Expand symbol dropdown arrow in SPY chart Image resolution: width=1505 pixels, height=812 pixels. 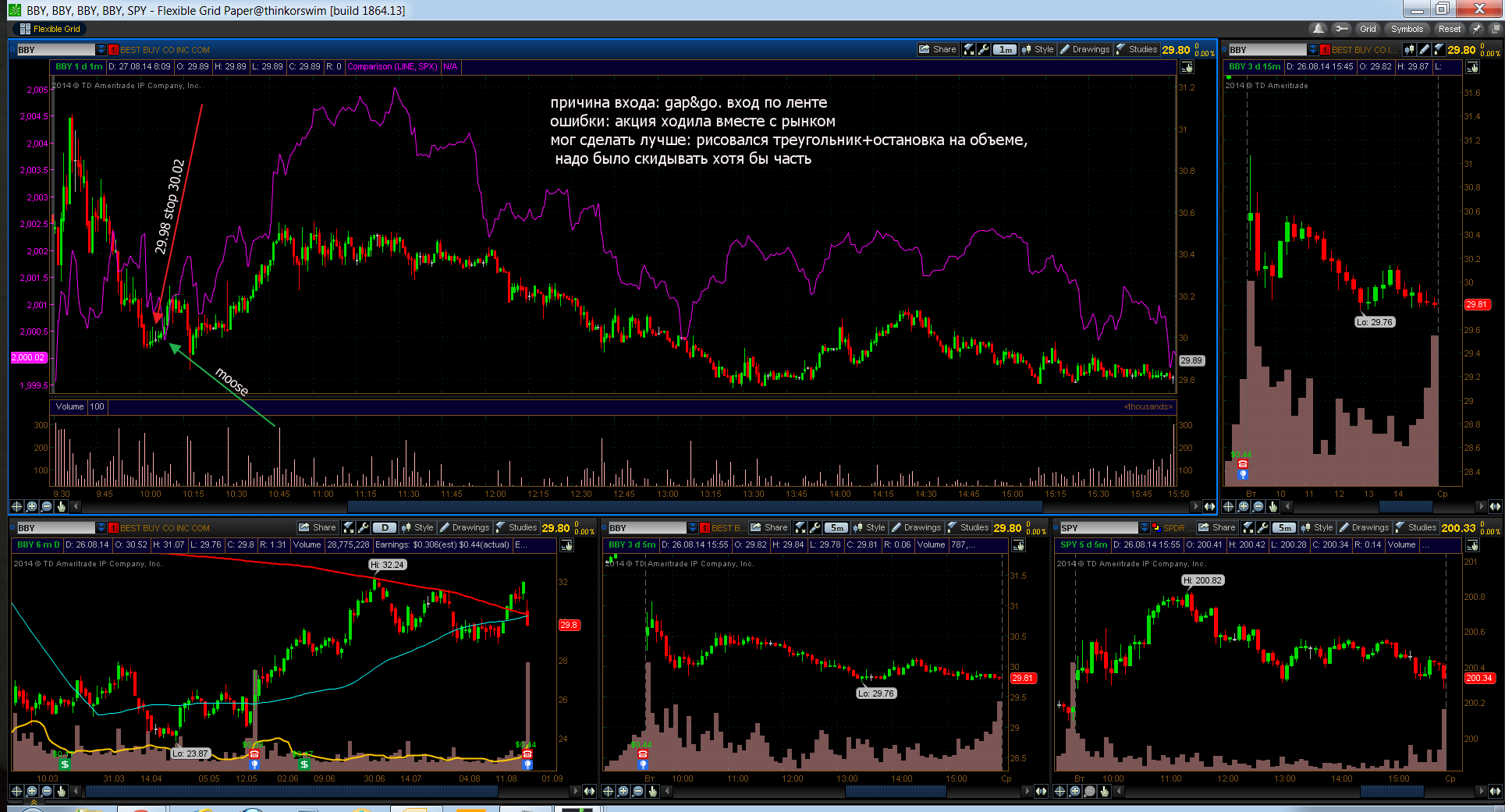point(1145,528)
